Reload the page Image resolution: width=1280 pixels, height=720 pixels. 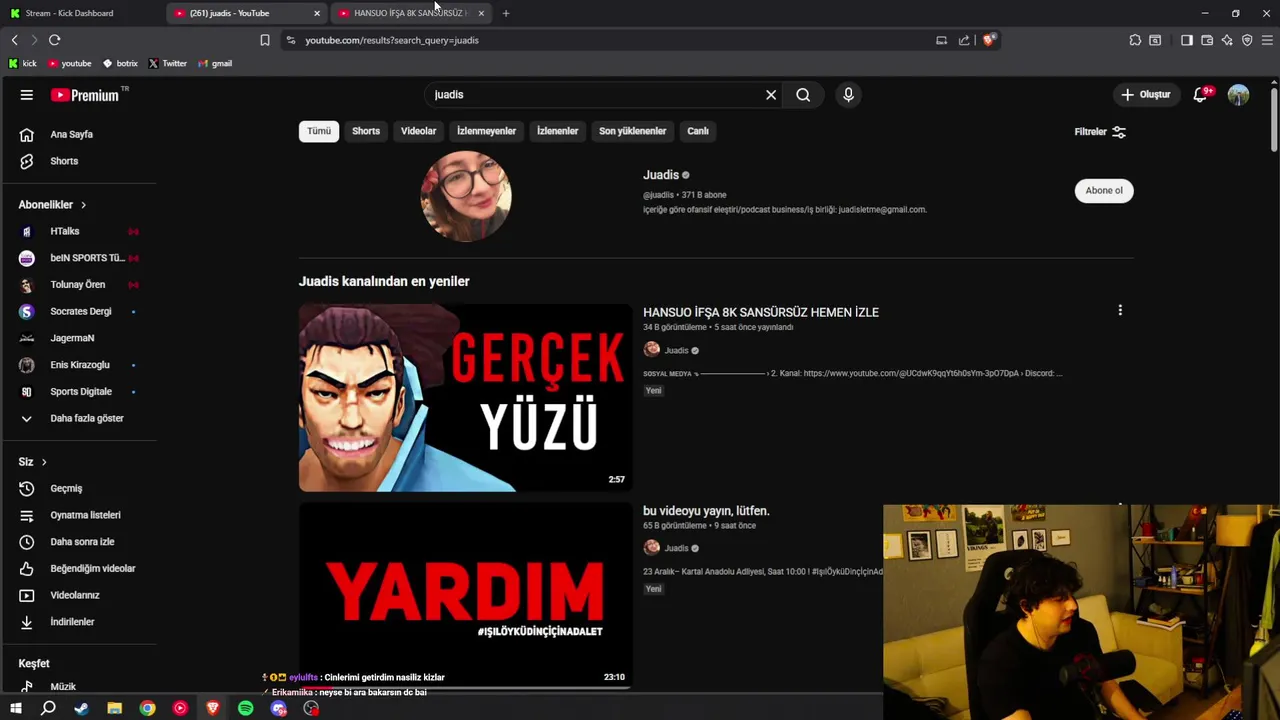click(x=54, y=40)
